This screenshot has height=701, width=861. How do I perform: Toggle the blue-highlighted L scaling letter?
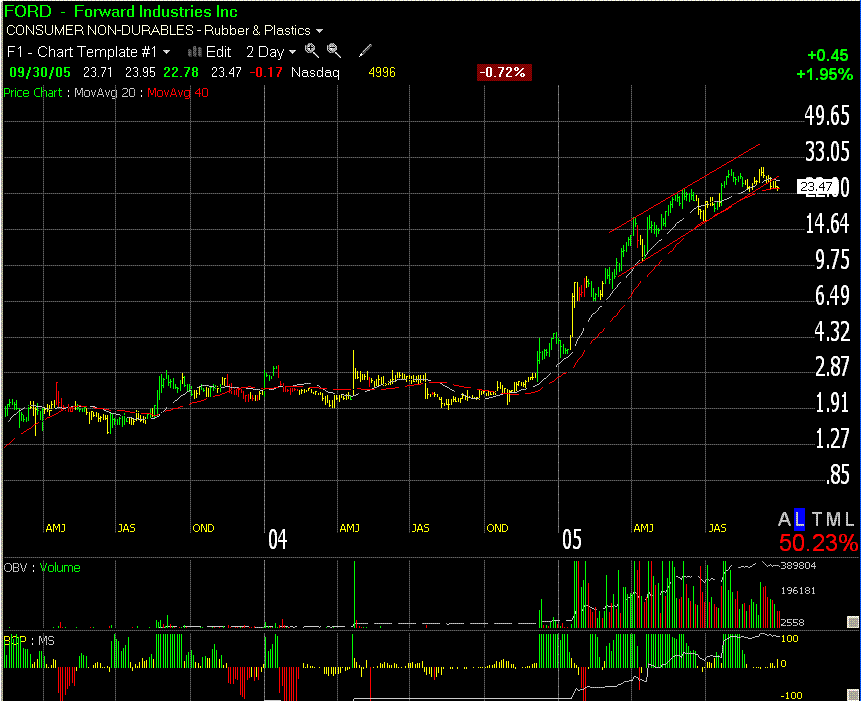tap(800, 519)
